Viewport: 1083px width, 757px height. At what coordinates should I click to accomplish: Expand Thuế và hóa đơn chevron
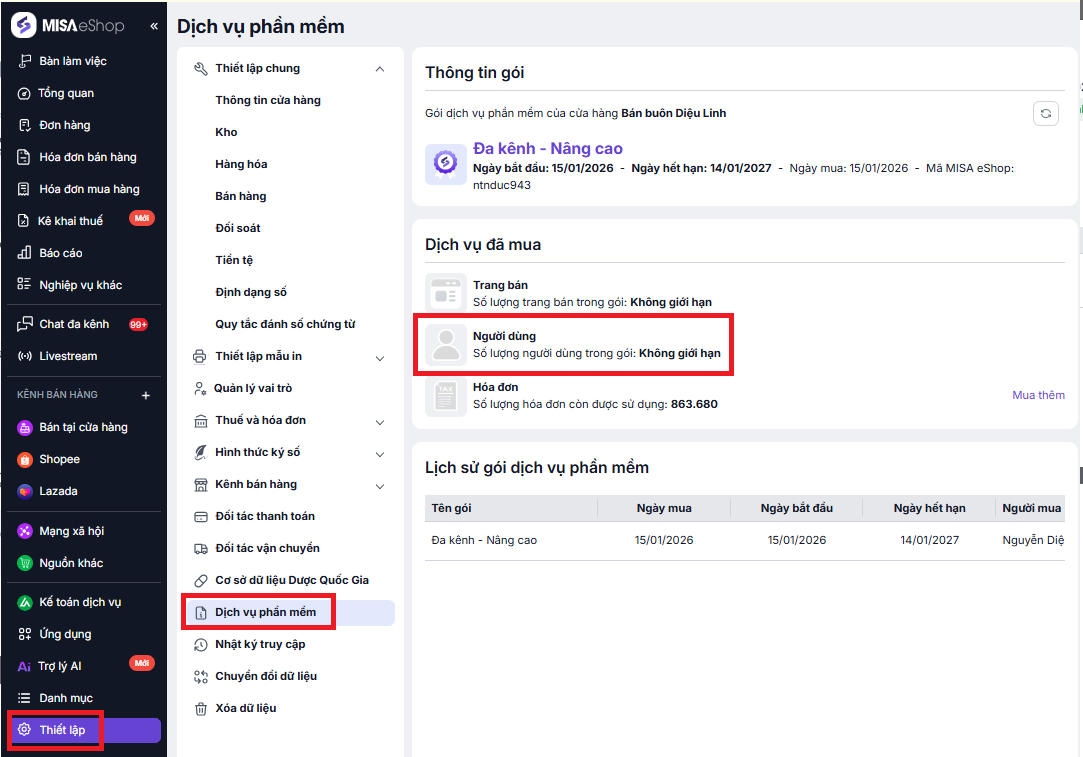380,422
